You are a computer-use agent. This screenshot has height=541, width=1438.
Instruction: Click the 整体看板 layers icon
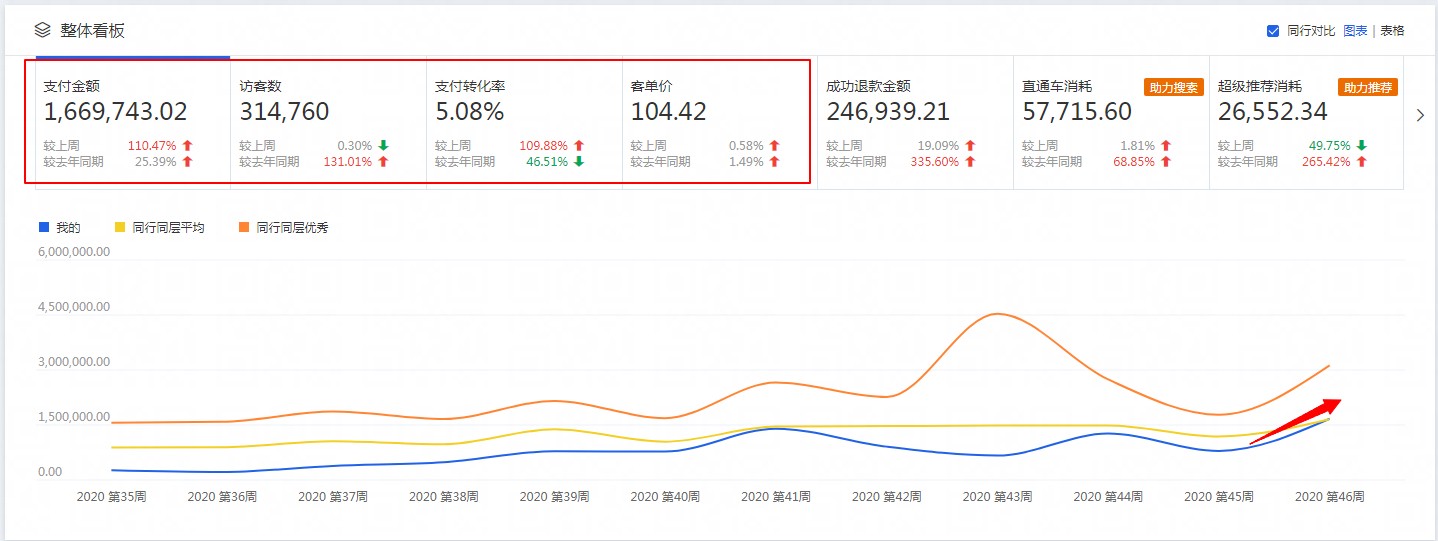[x=42, y=30]
